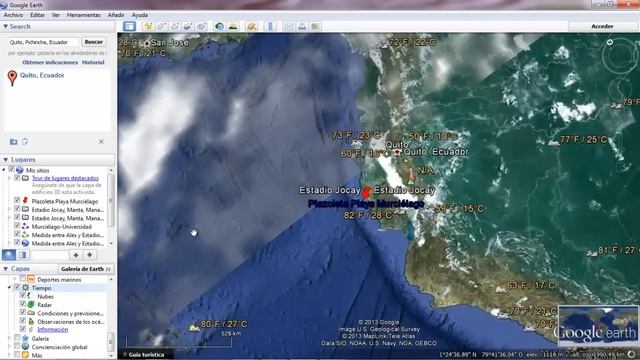This screenshot has height=360, width=640.
Task: Open the Añadir menu
Action: click(116, 15)
